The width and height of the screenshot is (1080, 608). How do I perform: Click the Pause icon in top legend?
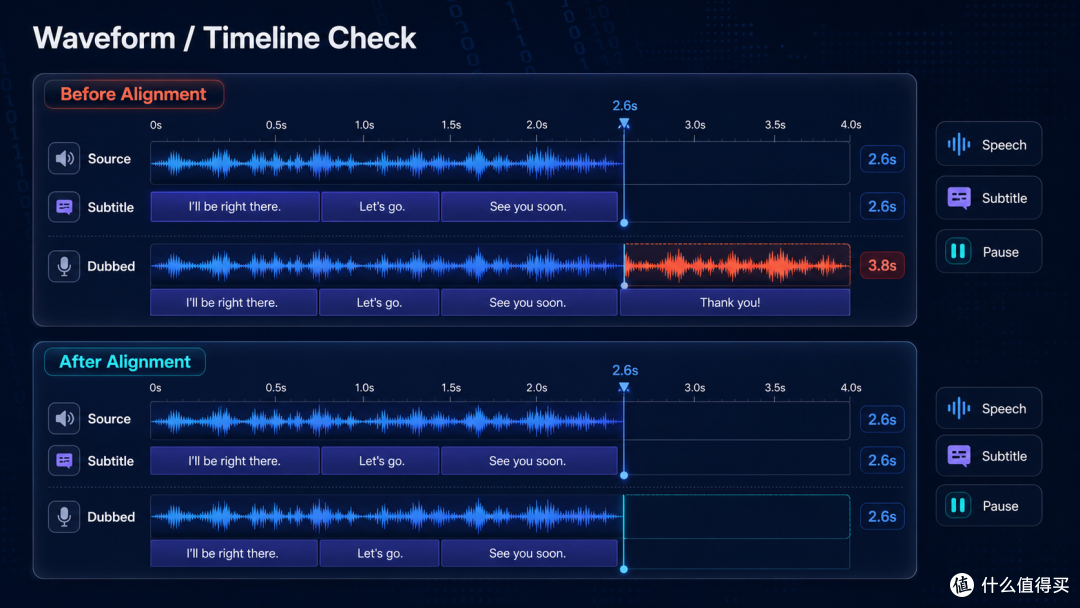pyautogui.click(x=958, y=251)
